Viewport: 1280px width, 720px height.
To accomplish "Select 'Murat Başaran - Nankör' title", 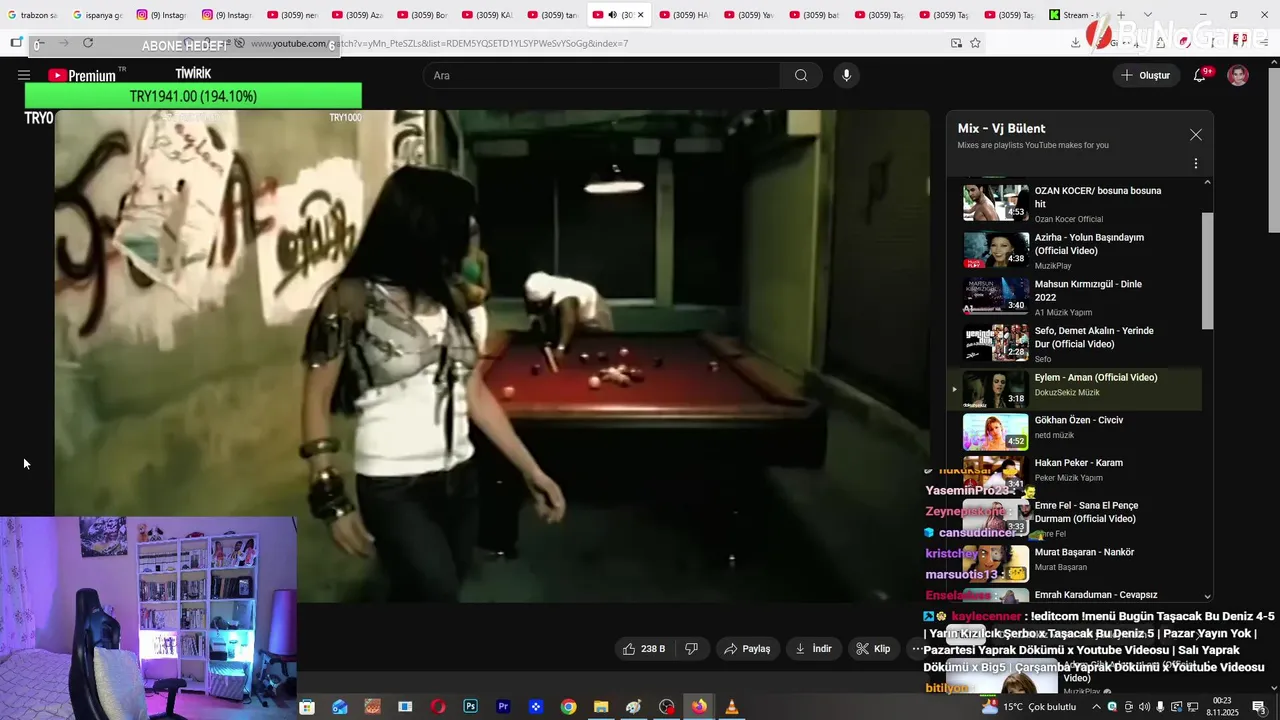I will (x=1084, y=552).
